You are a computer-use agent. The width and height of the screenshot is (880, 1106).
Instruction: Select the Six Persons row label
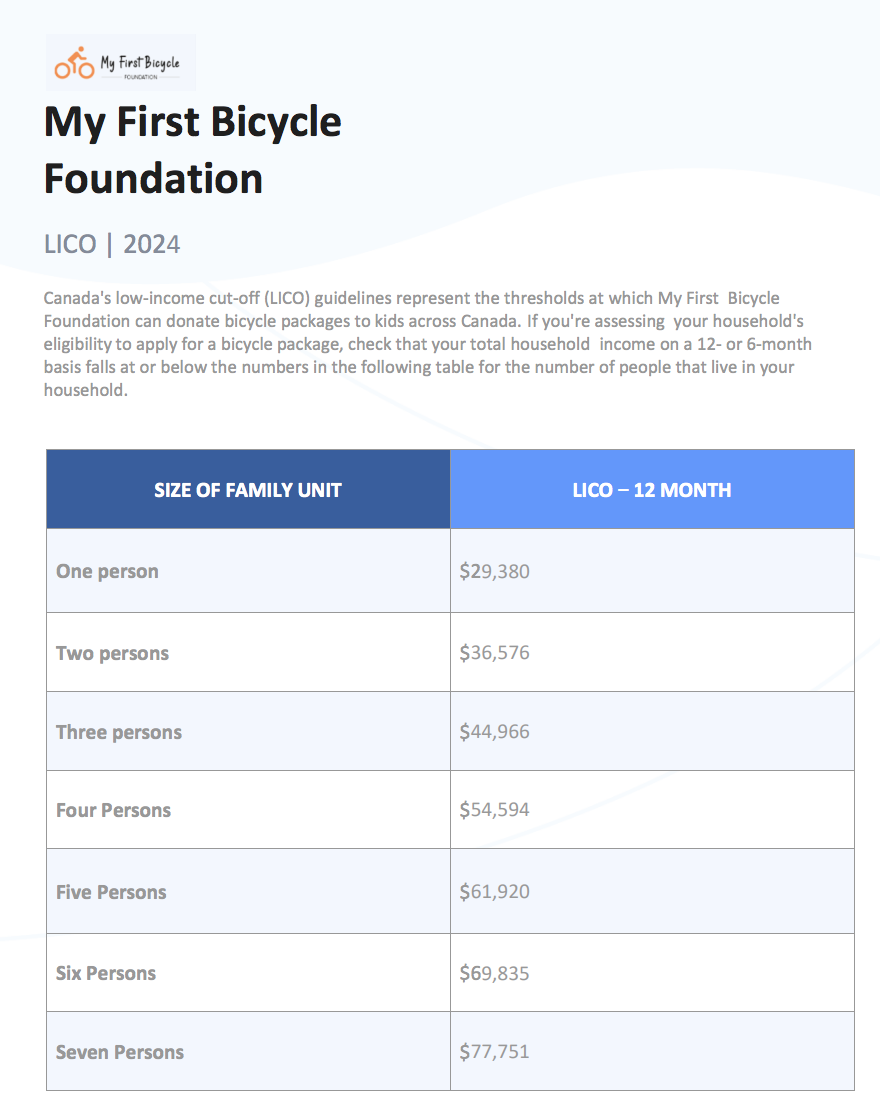[106, 973]
